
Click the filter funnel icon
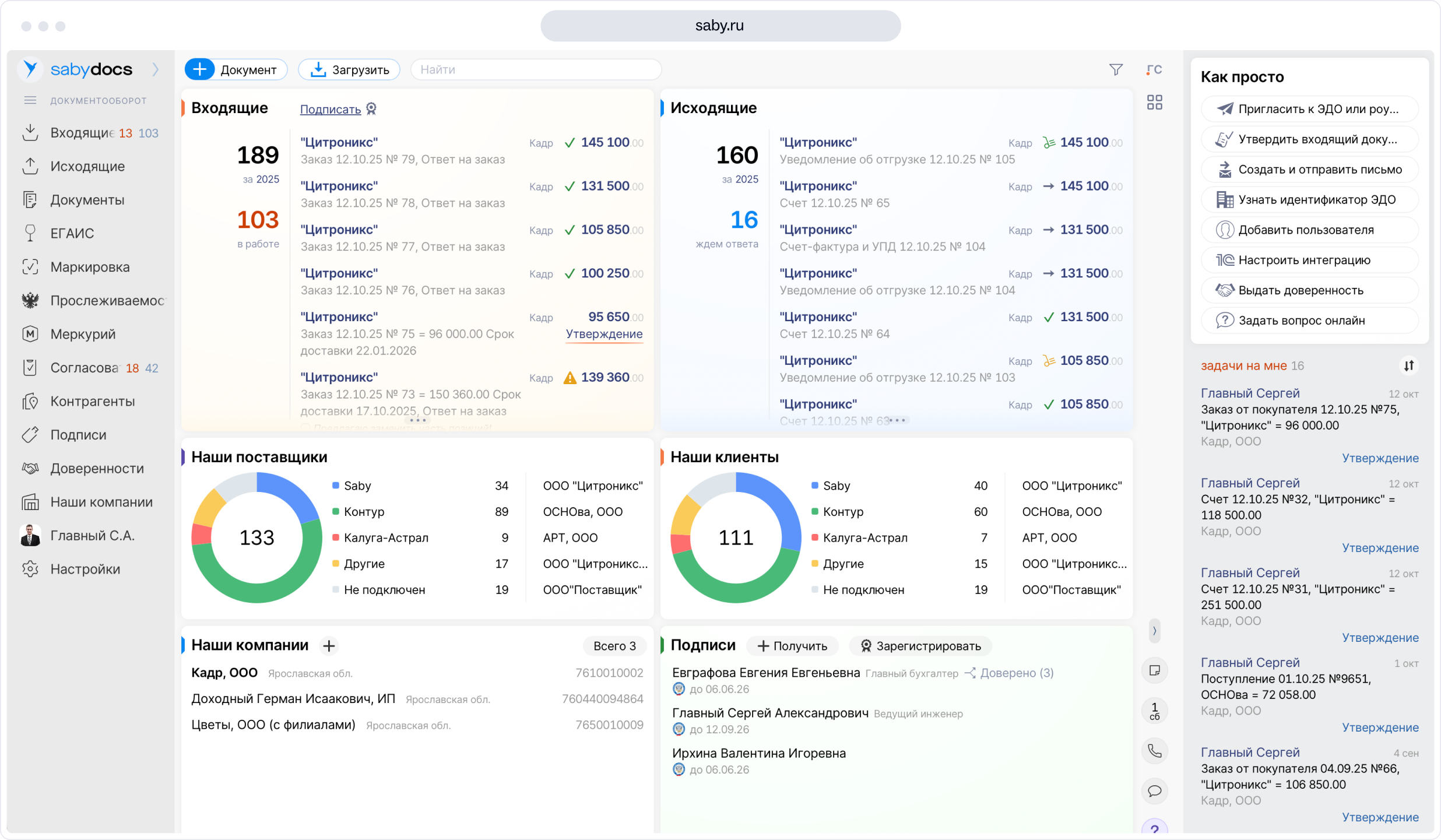coord(1115,70)
